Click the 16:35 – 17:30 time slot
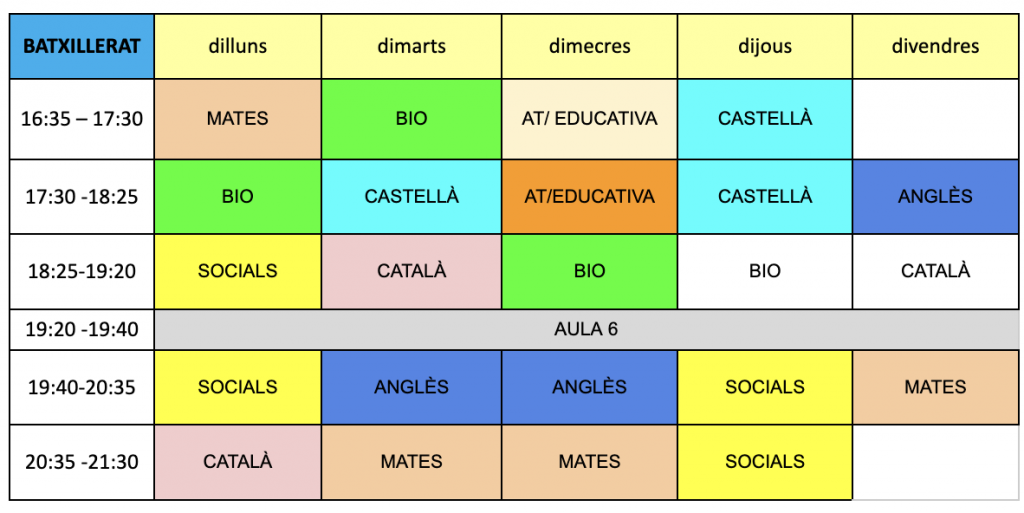1024x513 pixels. pos(82,119)
